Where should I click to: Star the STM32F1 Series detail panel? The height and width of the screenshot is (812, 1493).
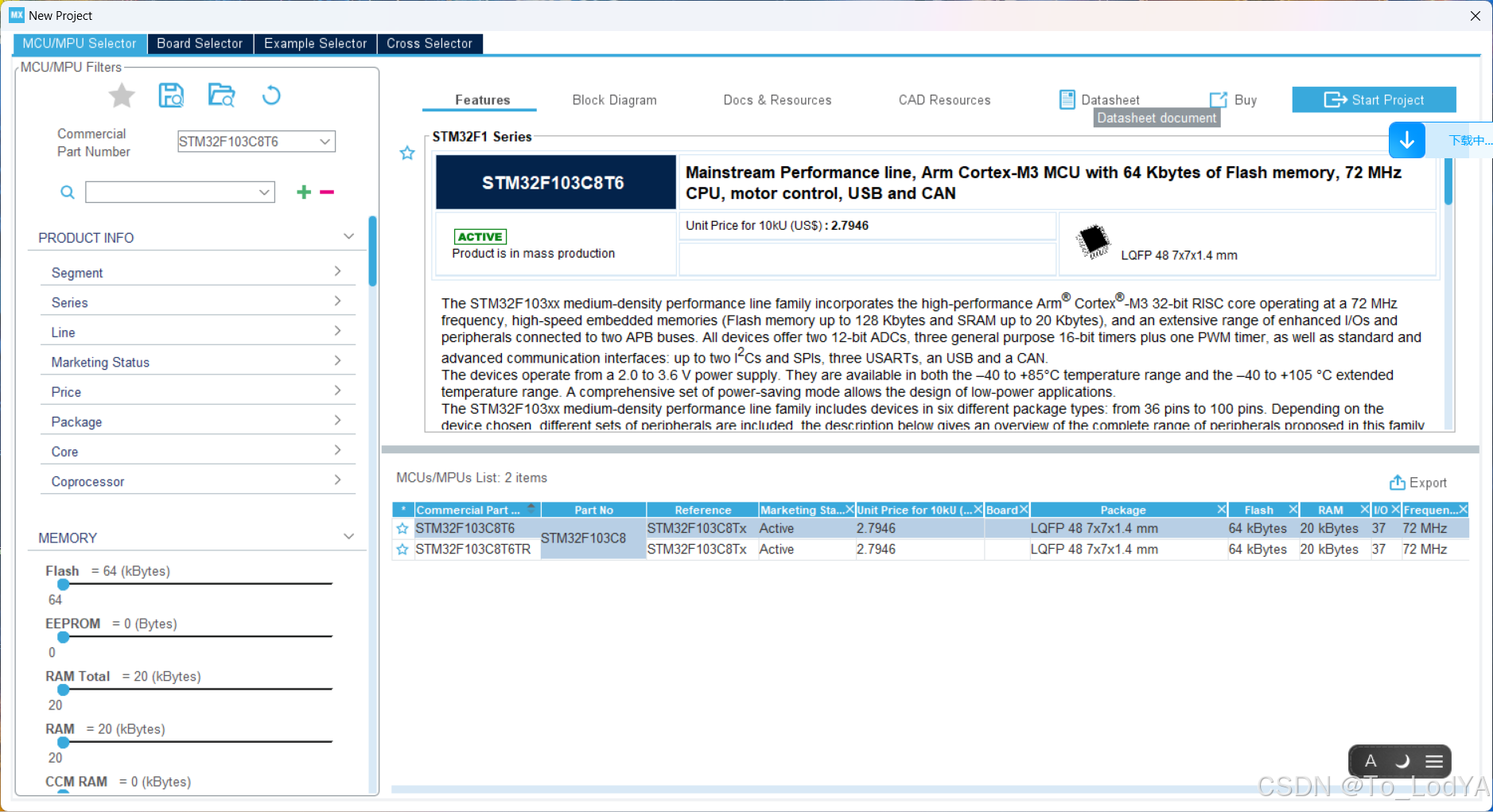click(x=407, y=153)
